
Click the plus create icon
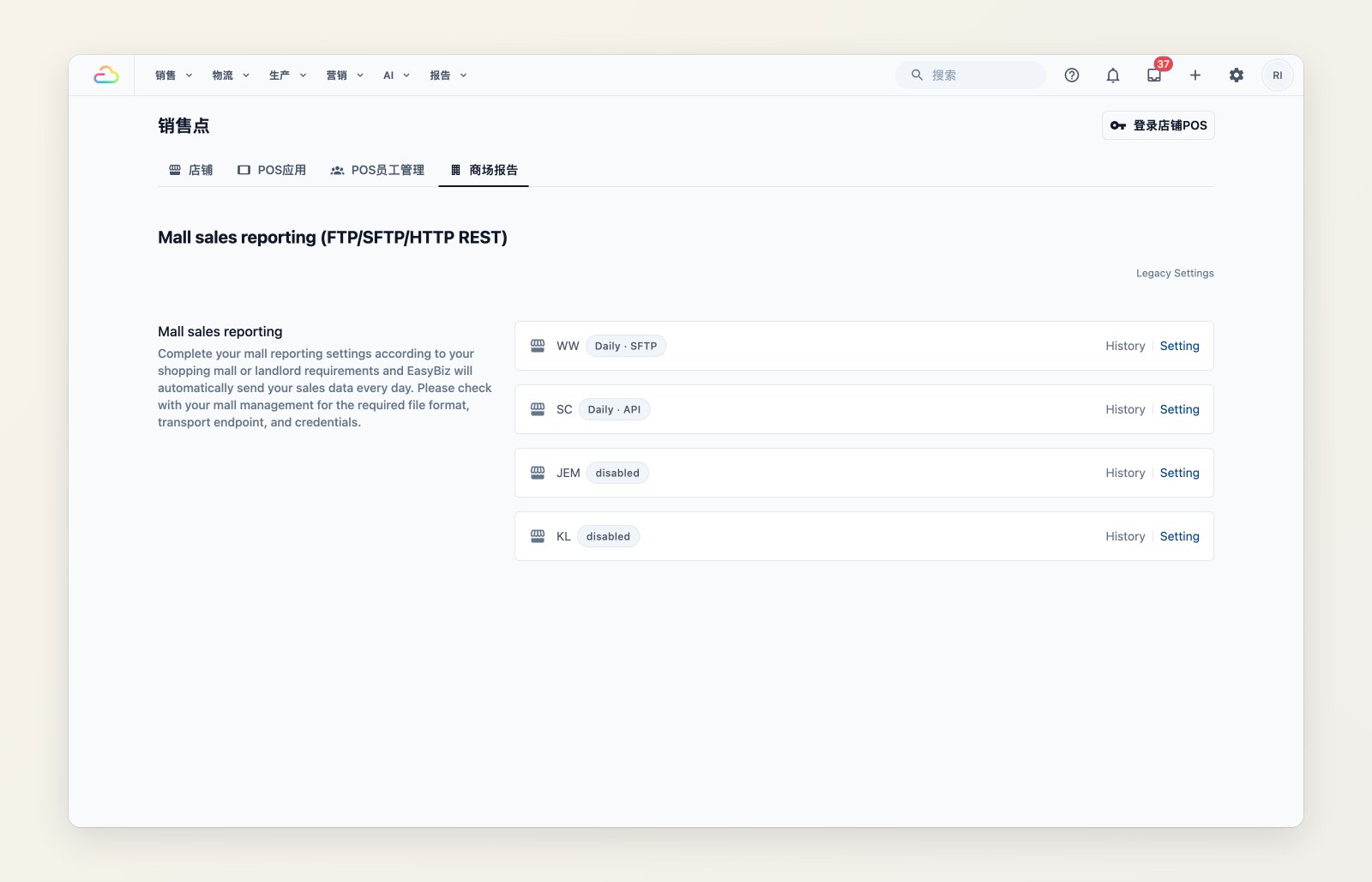tap(1195, 76)
